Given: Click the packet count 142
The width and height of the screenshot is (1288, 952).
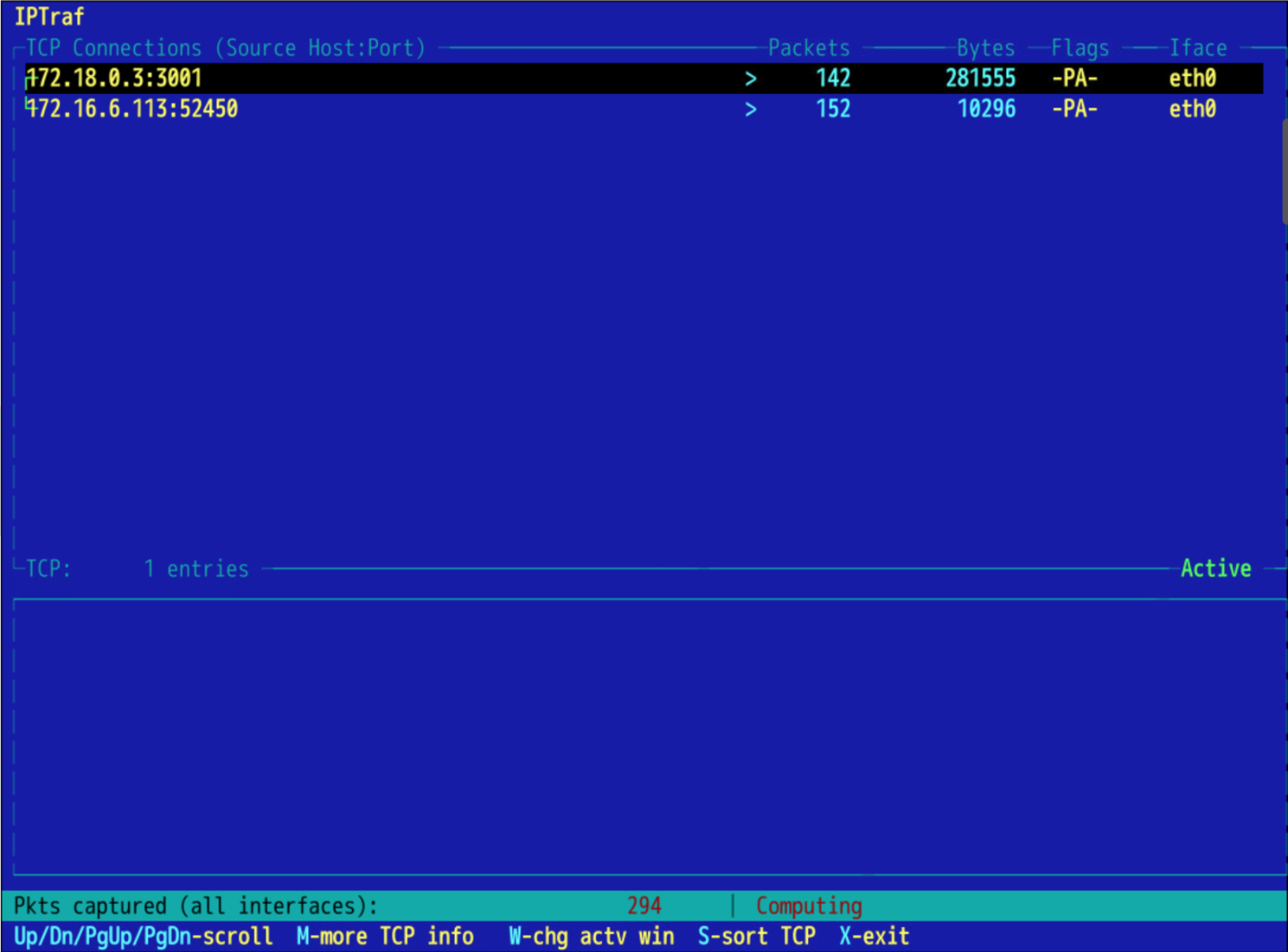Looking at the screenshot, I should coord(833,79).
